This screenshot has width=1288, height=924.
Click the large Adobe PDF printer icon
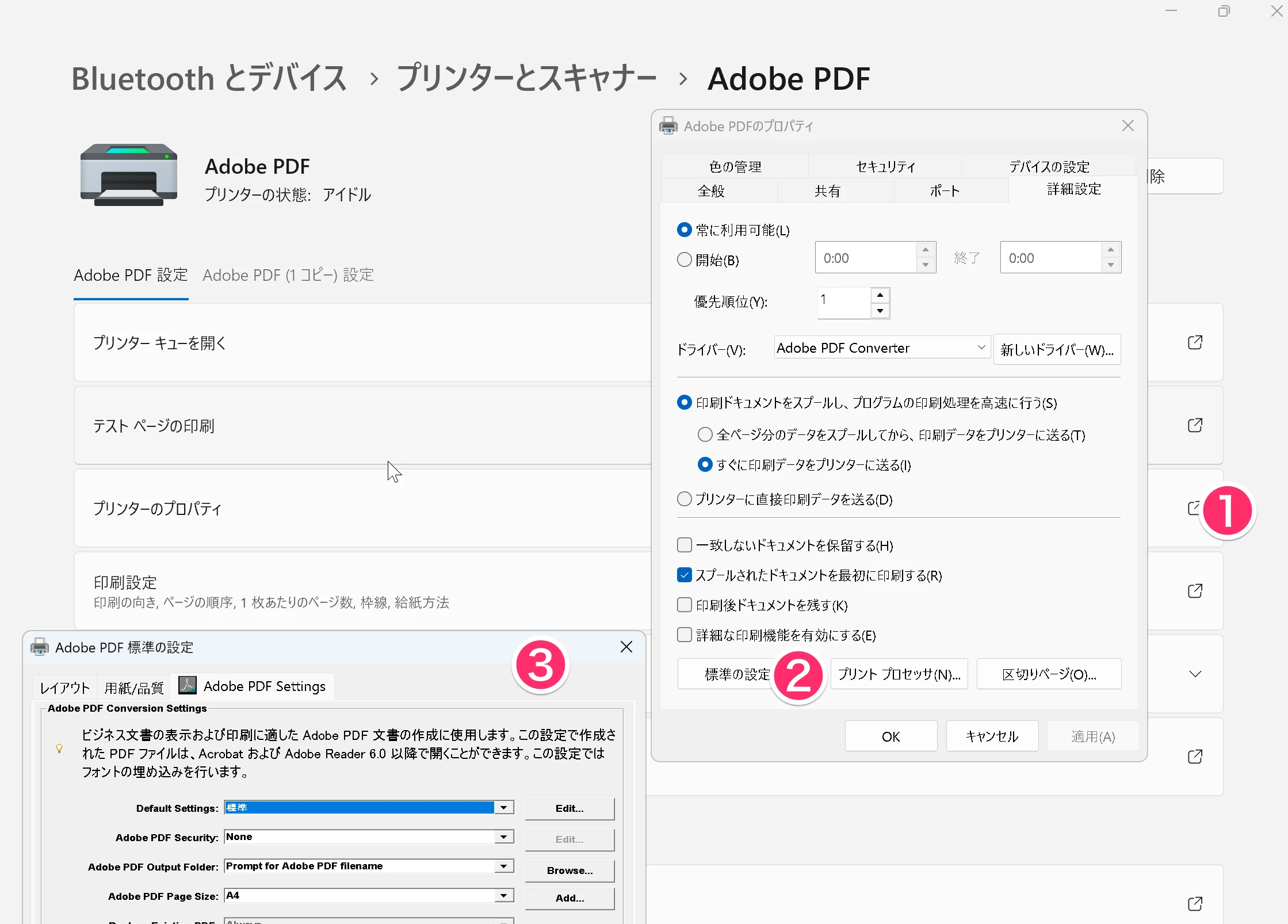tap(129, 175)
